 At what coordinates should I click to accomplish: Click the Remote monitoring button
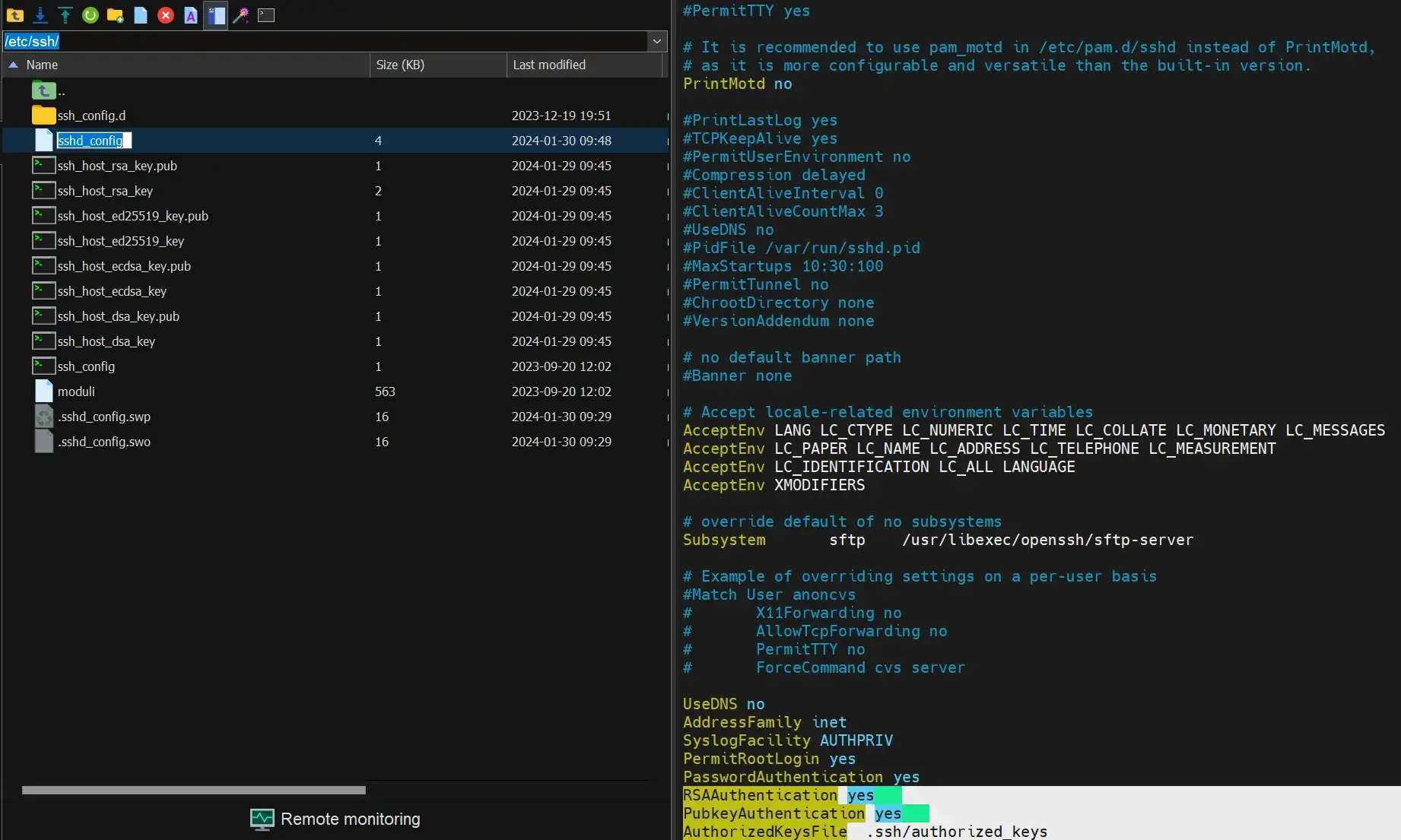(x=335, y=819)
